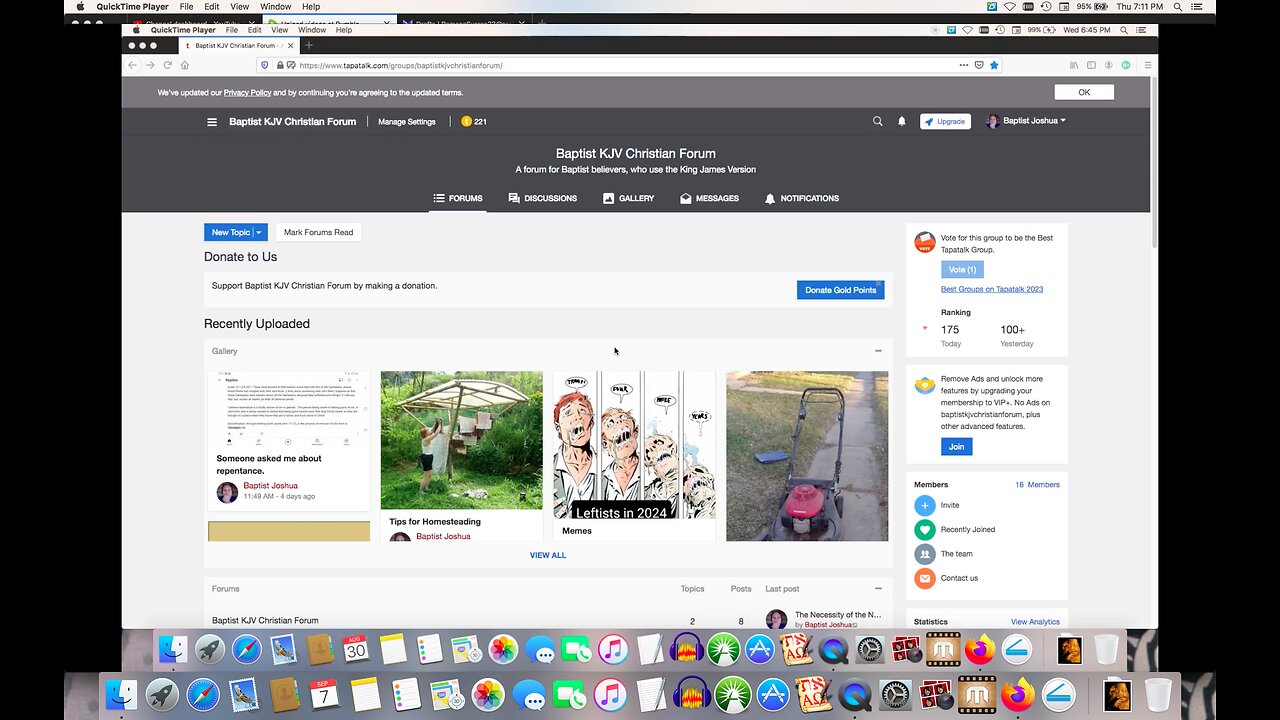Screen dimensions: 1280x720
Task: Open the NOTIFICATIONS tab
Action: pos(801,198)
